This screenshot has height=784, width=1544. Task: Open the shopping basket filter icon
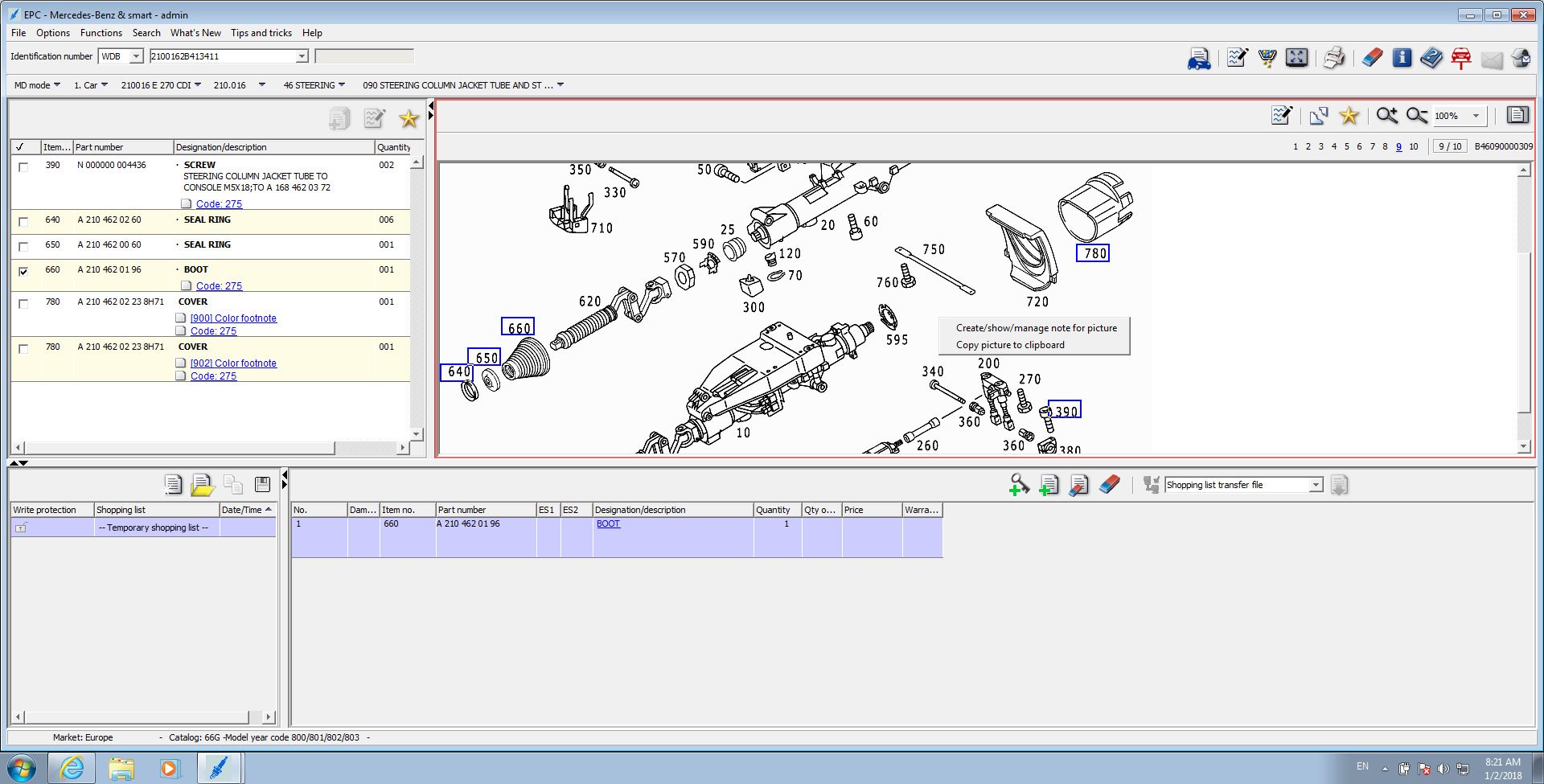[1267, 58]
